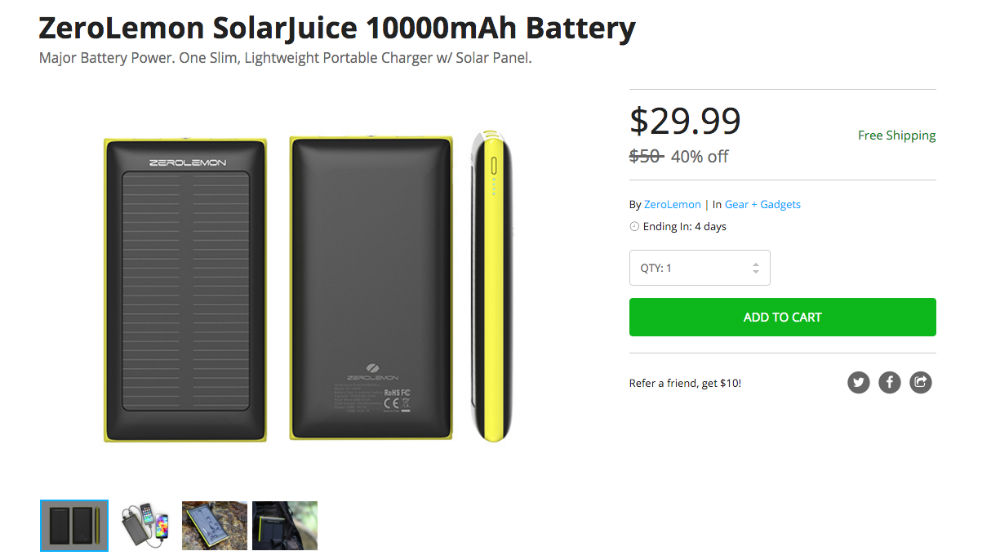
Task: Show the thumbnail with phones charging
Action: click(x=145, y=526)
